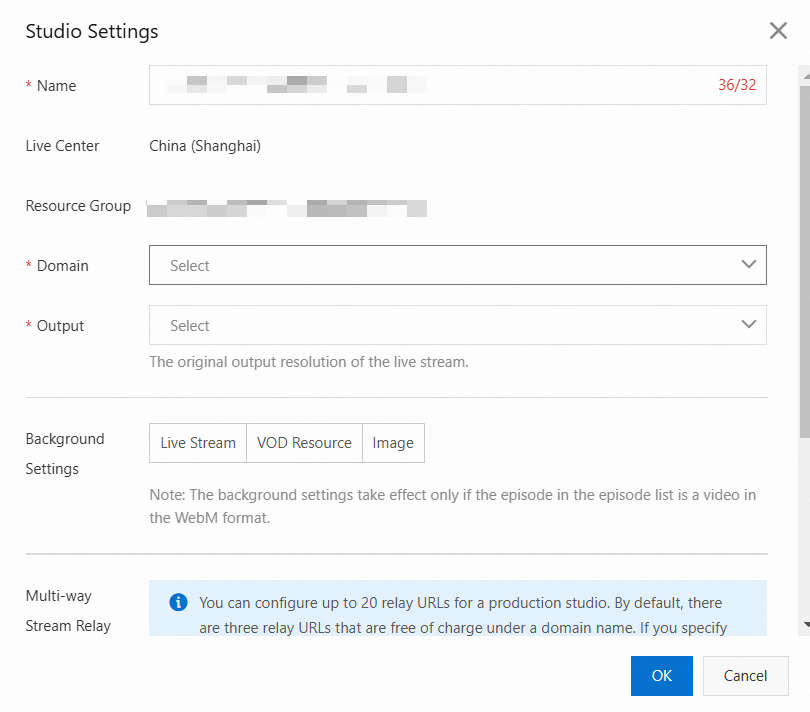Viewport: 810px width, 712px height.
Task: Click the vertical scrollbar thumb
Action: pos(803,260)
